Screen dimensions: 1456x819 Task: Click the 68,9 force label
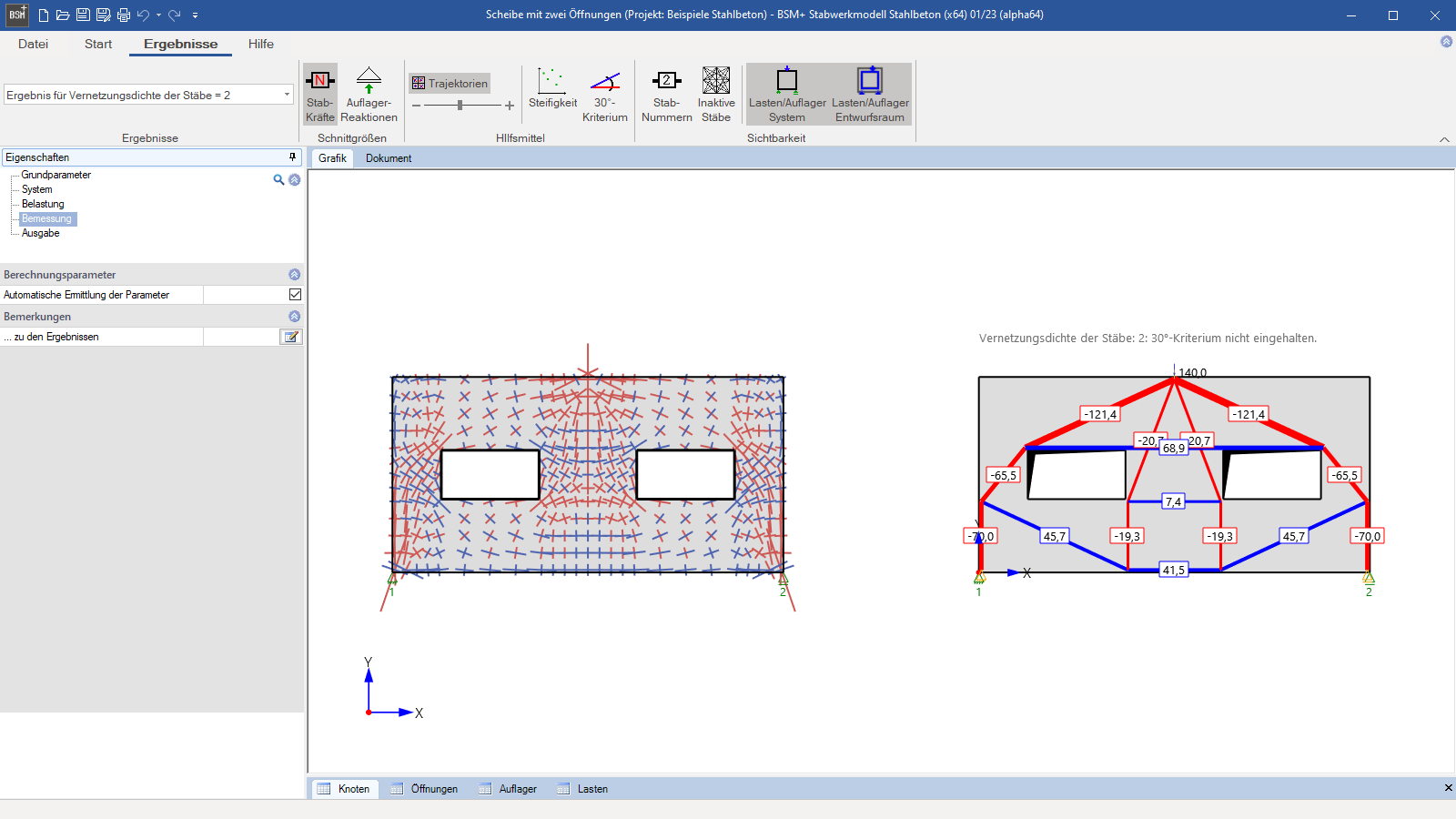point(1174,448)
